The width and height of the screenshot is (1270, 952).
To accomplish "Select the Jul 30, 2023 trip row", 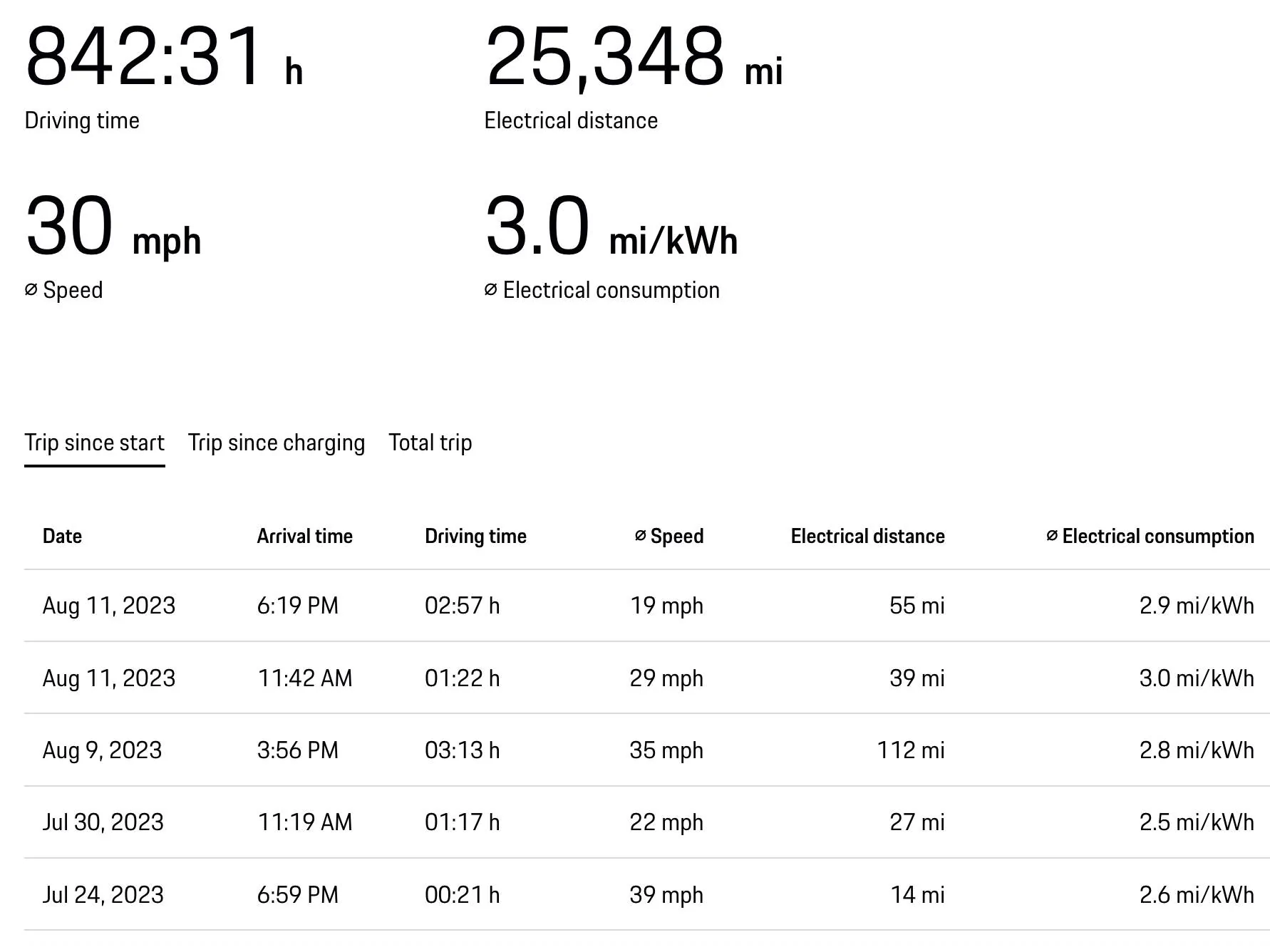I will click(647, 822).
